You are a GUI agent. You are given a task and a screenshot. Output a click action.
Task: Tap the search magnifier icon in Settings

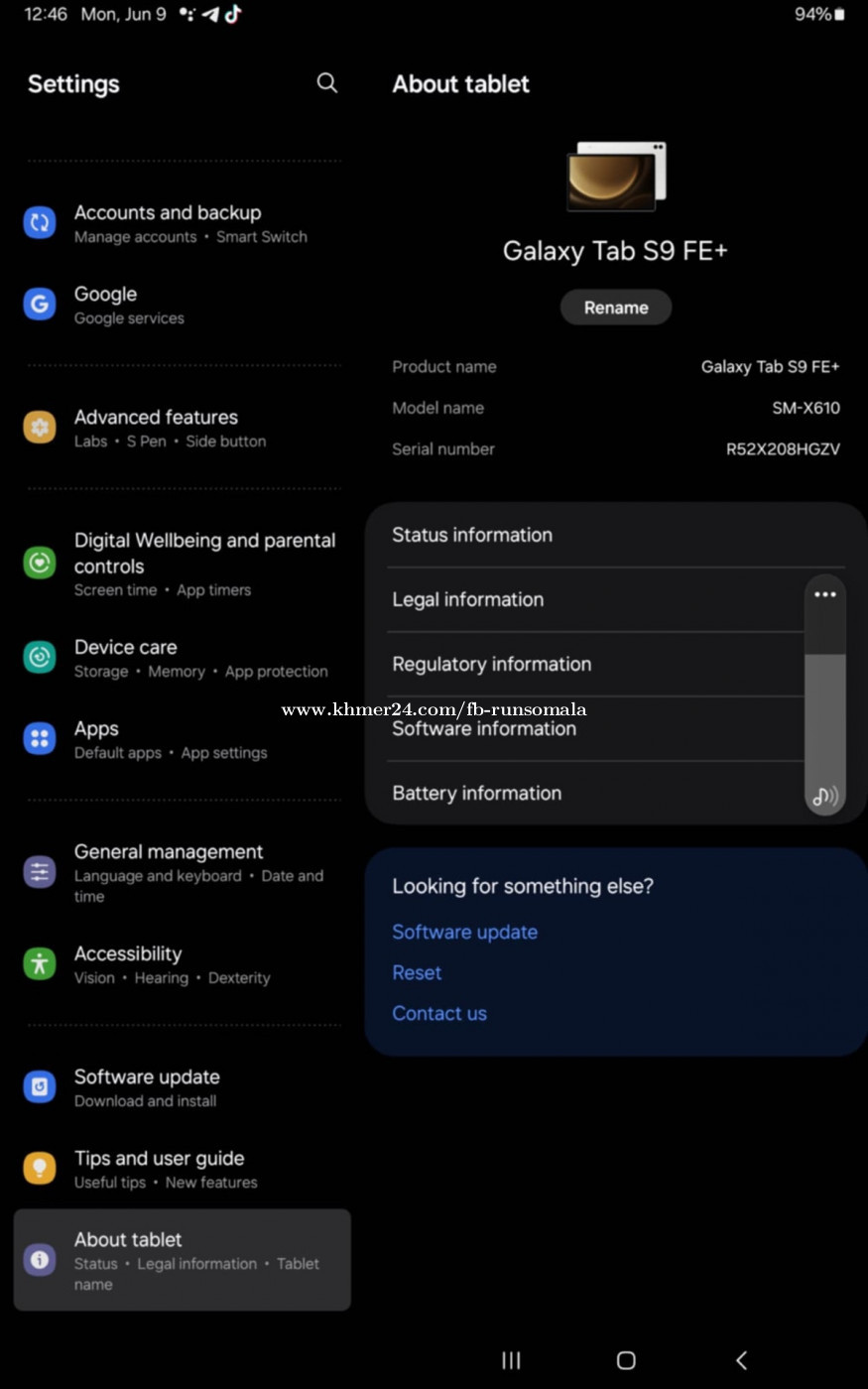click(x=326, y=83)
